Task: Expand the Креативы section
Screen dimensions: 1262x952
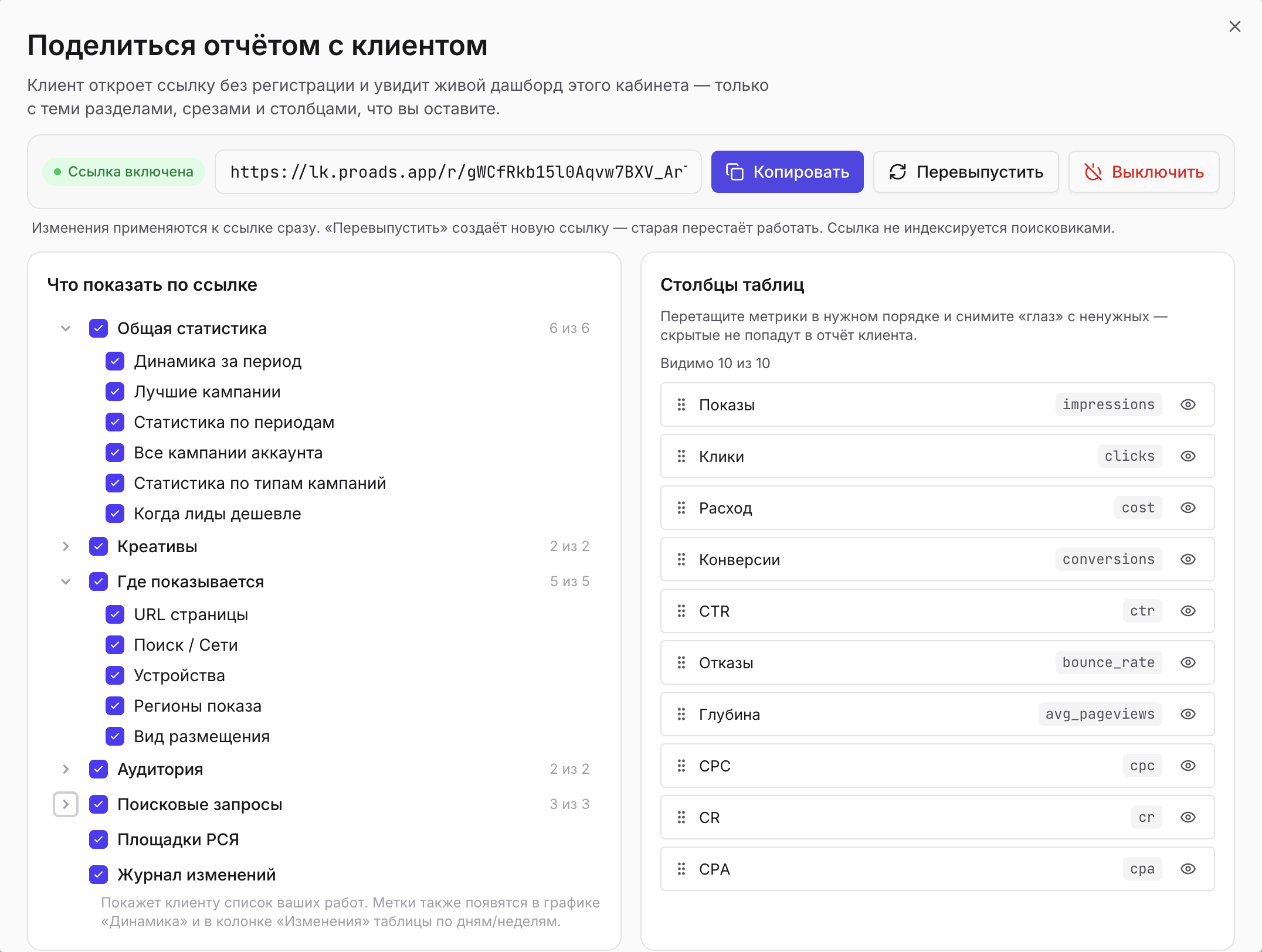Action: click(x=66, y=546)
